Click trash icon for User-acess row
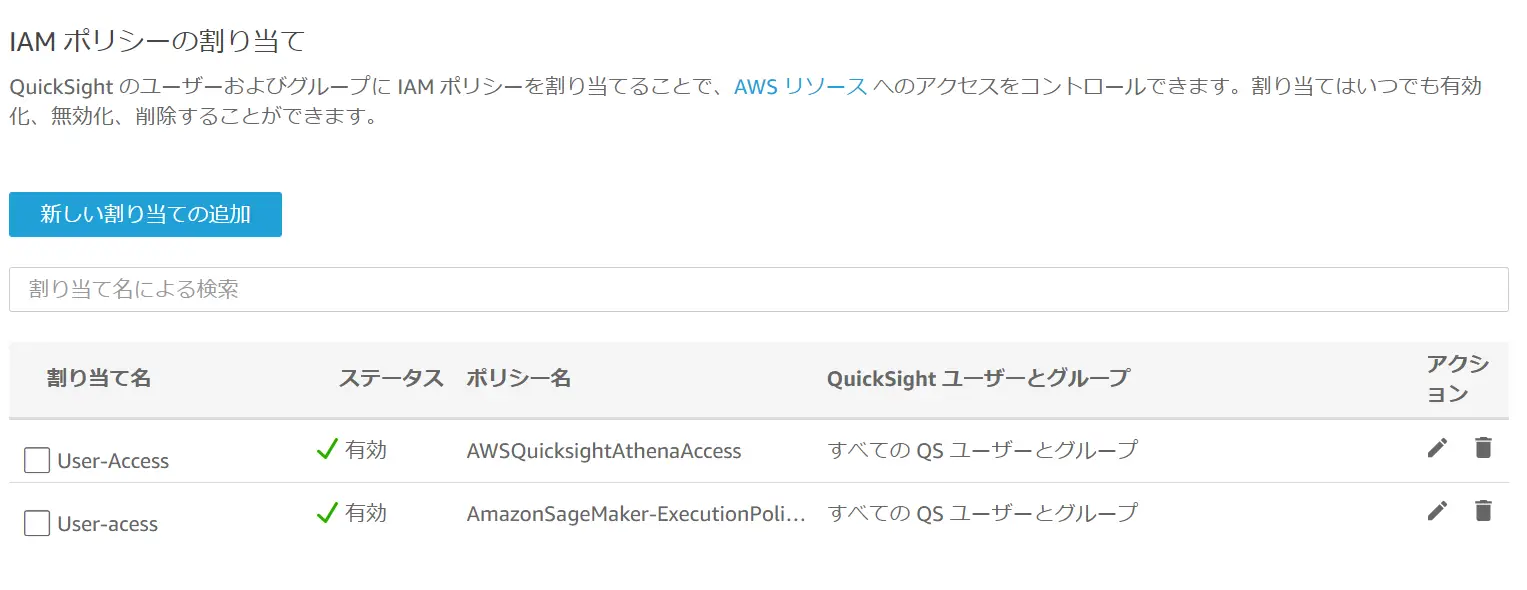The width and height of the screenshot is (1527, 590). click(x=1483, y=511)
